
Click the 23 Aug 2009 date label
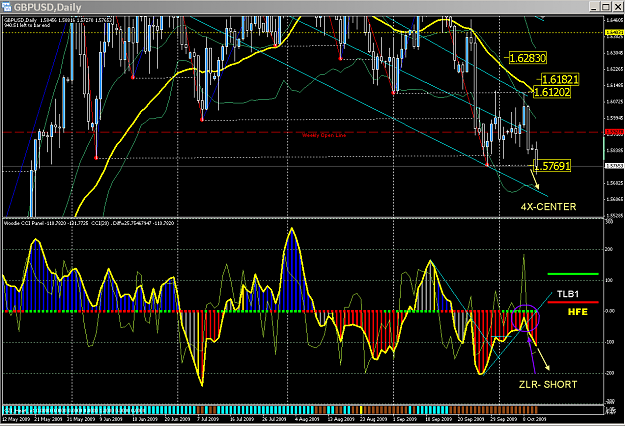[x=373, y=419]
